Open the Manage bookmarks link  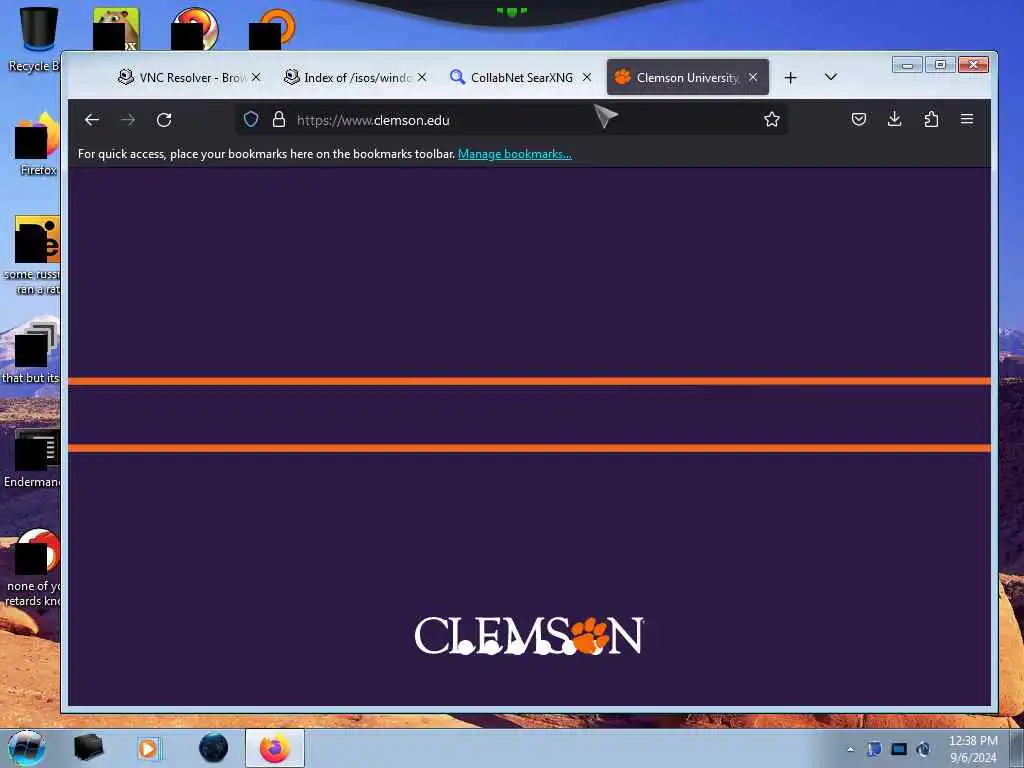[515, 154]
